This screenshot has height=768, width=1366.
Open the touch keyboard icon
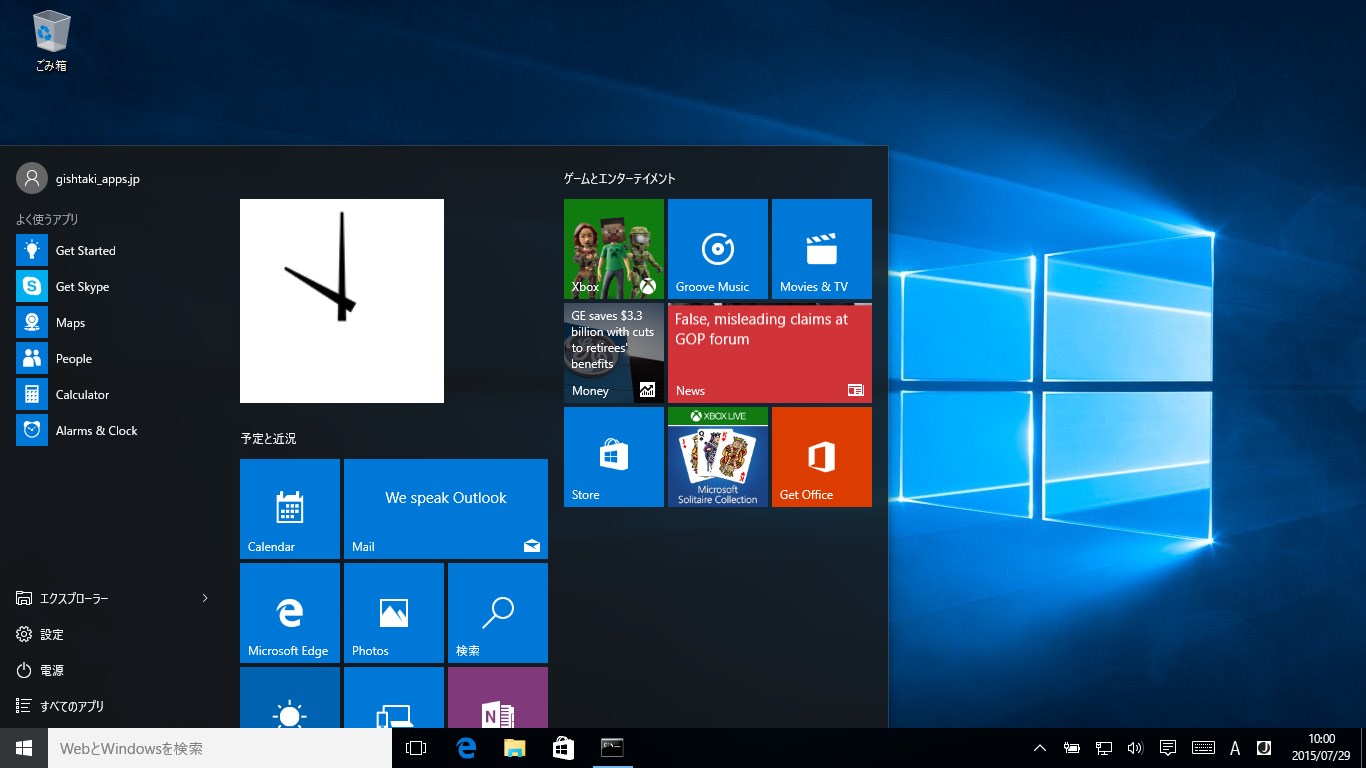[1203, 748]
